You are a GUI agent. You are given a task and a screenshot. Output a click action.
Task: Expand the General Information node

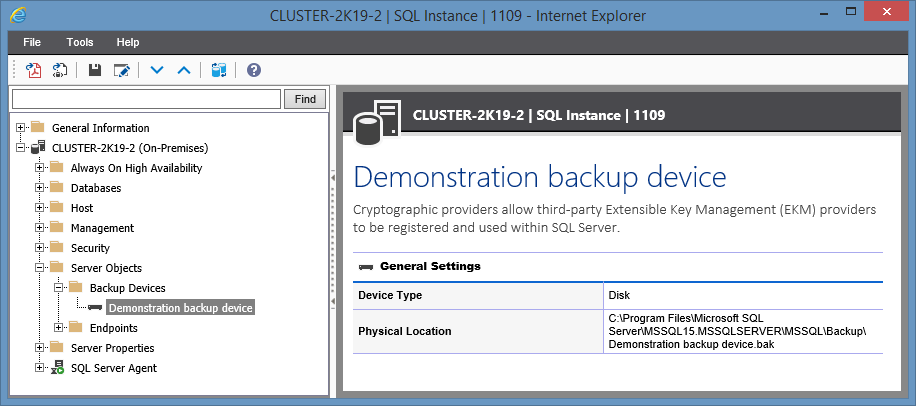tap(21, 127)
